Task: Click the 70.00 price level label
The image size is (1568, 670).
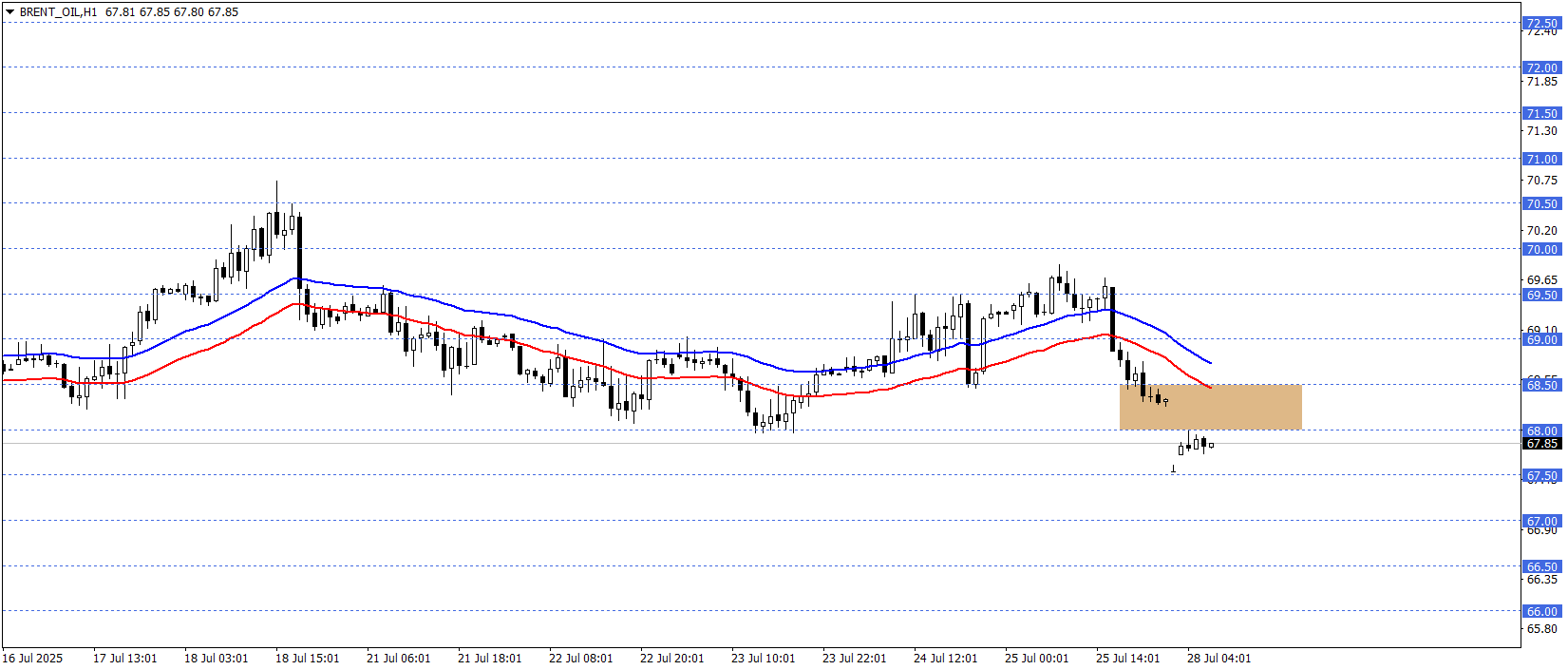Action: [1541, 249]
